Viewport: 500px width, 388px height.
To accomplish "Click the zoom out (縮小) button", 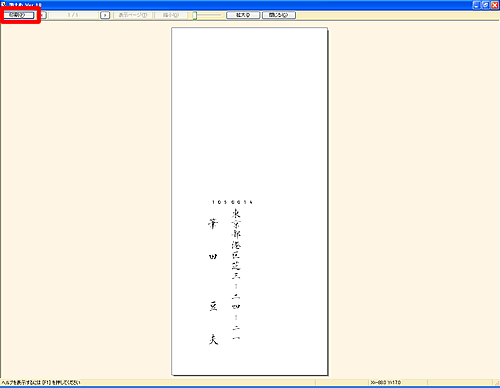I will point(171,15).
